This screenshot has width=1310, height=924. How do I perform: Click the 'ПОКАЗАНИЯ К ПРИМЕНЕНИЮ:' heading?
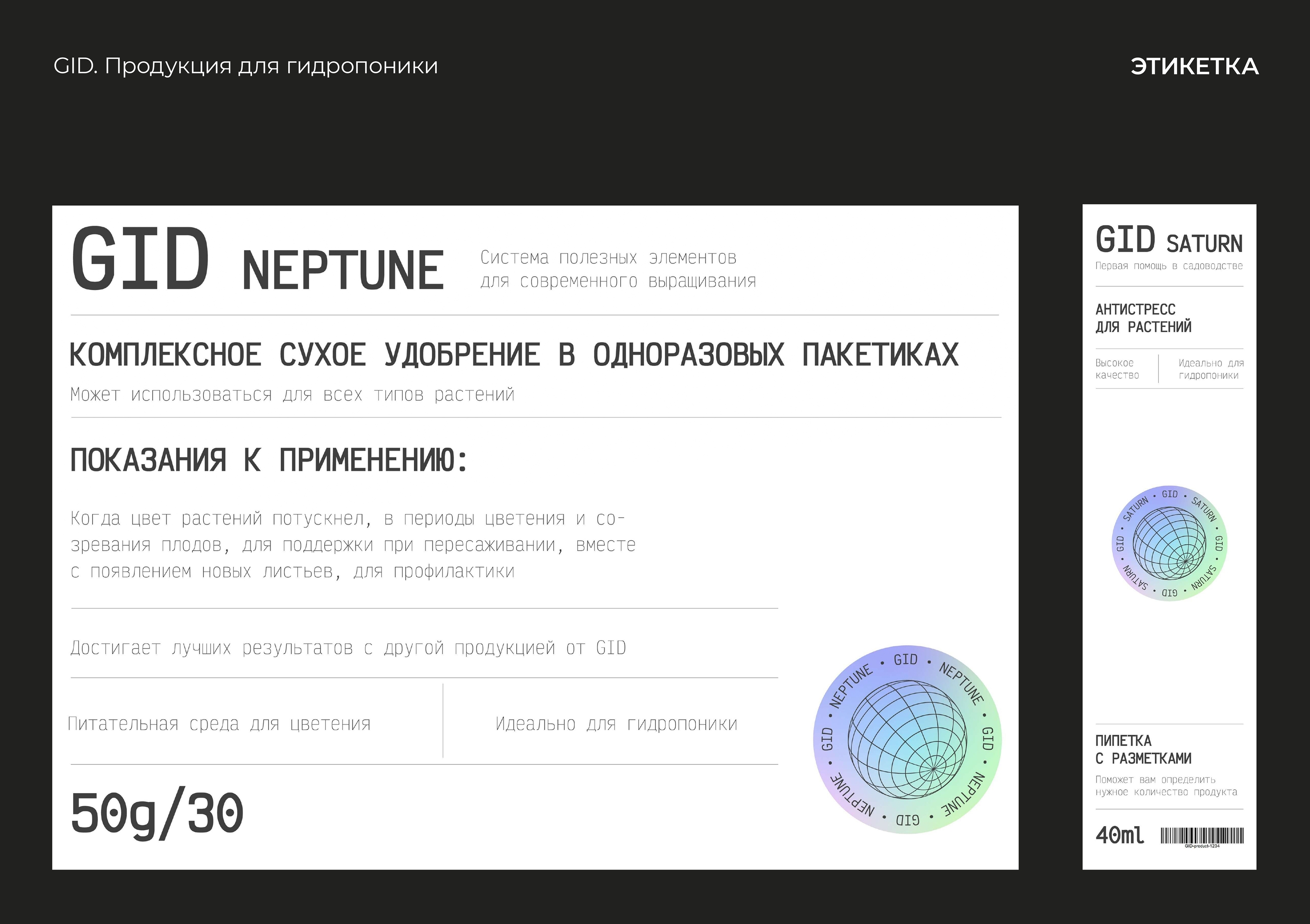pos(268,460)
